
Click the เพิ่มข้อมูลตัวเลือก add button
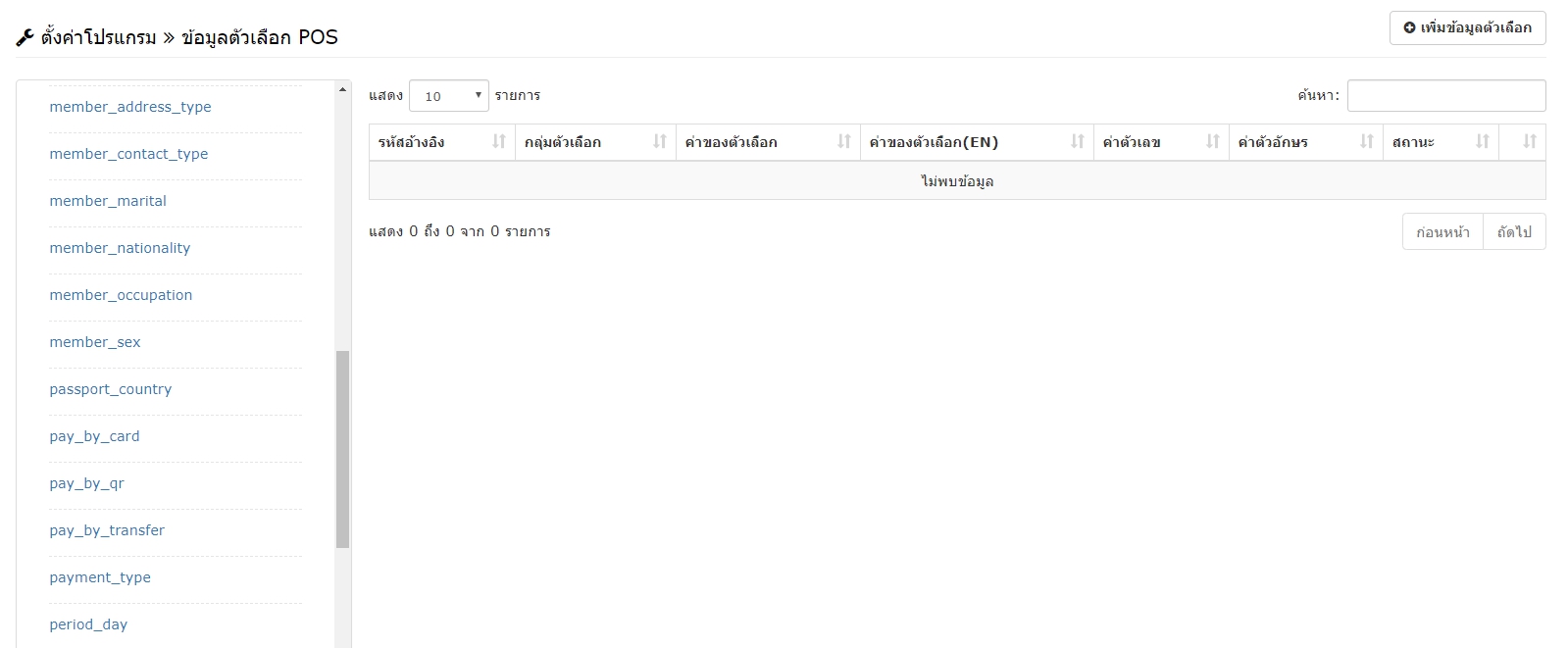tap(1467, 27)
